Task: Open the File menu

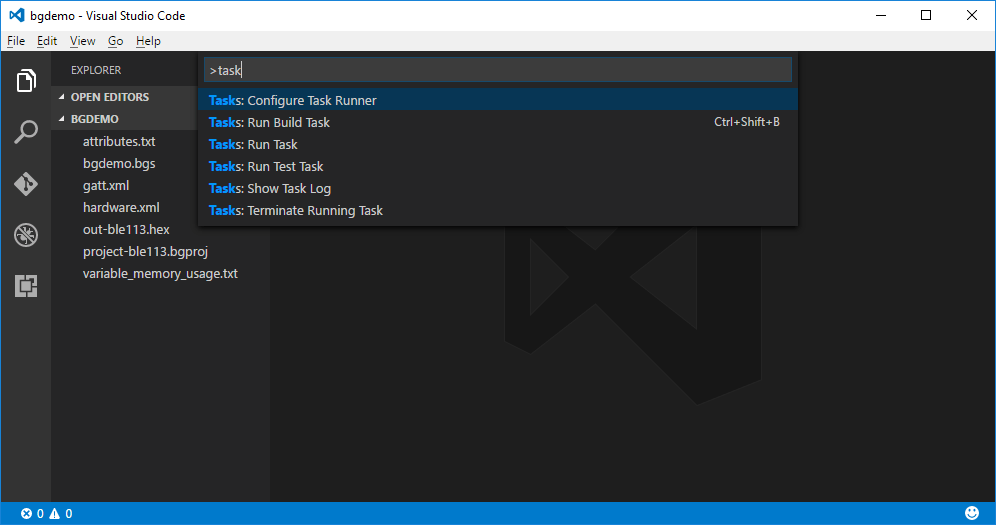Action: tap(16, 41)
